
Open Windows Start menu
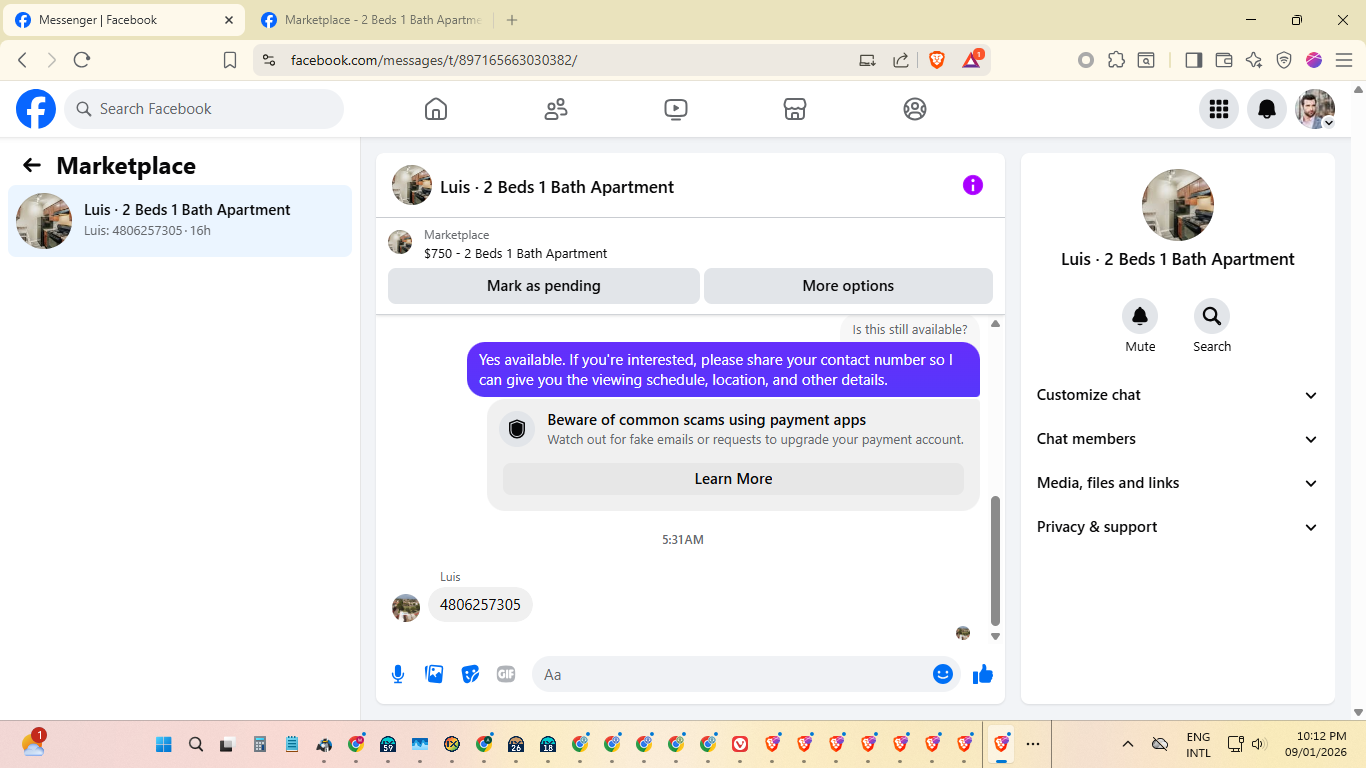164,744
